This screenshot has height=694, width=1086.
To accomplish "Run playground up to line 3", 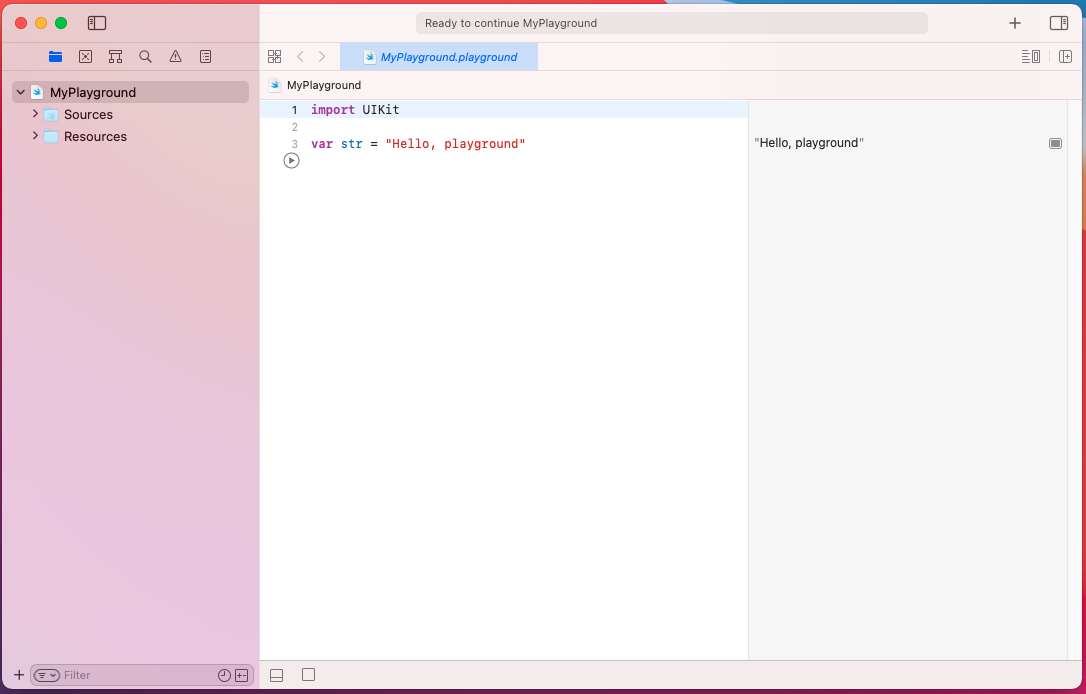I will (292, 161).
